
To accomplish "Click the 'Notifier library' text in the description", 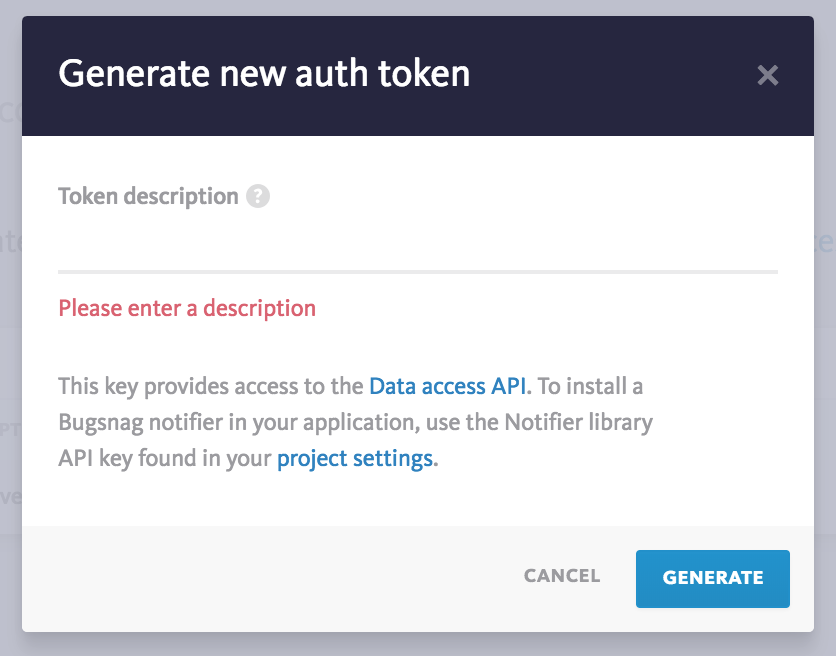I will tap(578, 422).
